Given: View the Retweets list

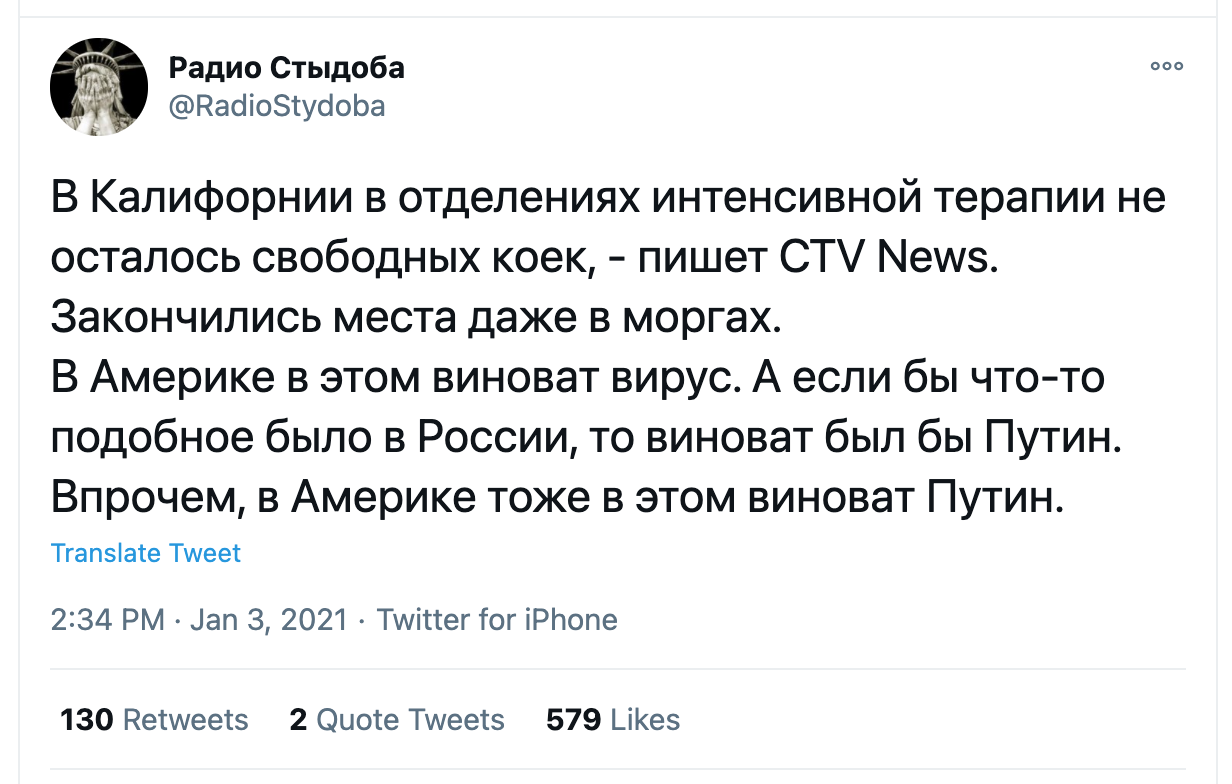Looking at the screenshot, I should coord(154,720).
